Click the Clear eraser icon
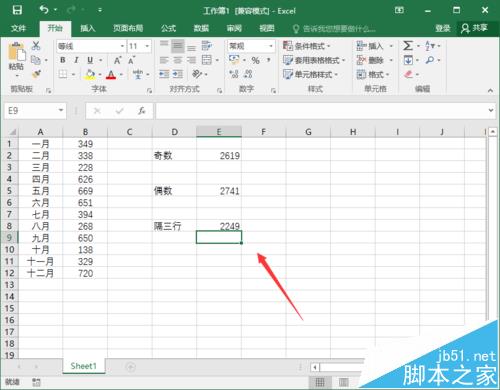The height and width of the screenshot is (390, 500). [x=408, y=74]
